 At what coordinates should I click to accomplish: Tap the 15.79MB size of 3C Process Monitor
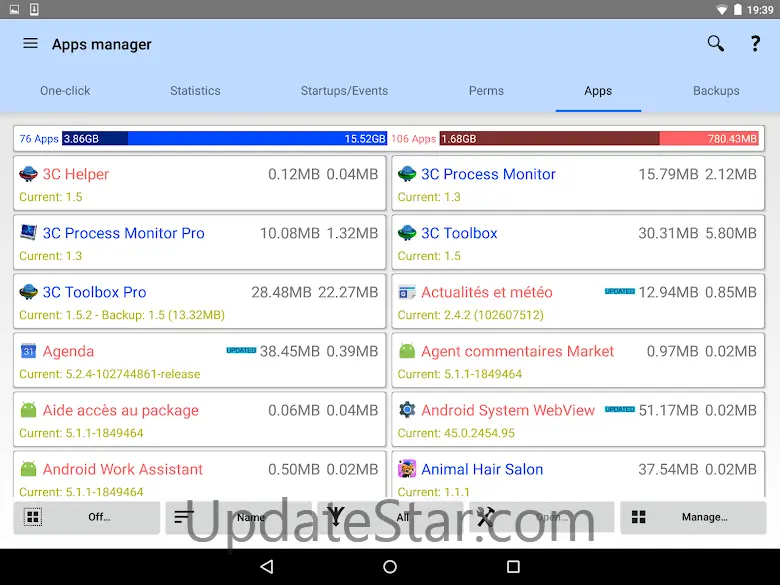(668, 174)
